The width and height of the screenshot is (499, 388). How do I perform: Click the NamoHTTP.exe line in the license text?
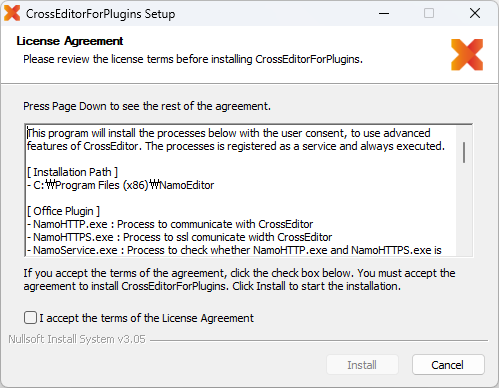[x=170, y=224]
